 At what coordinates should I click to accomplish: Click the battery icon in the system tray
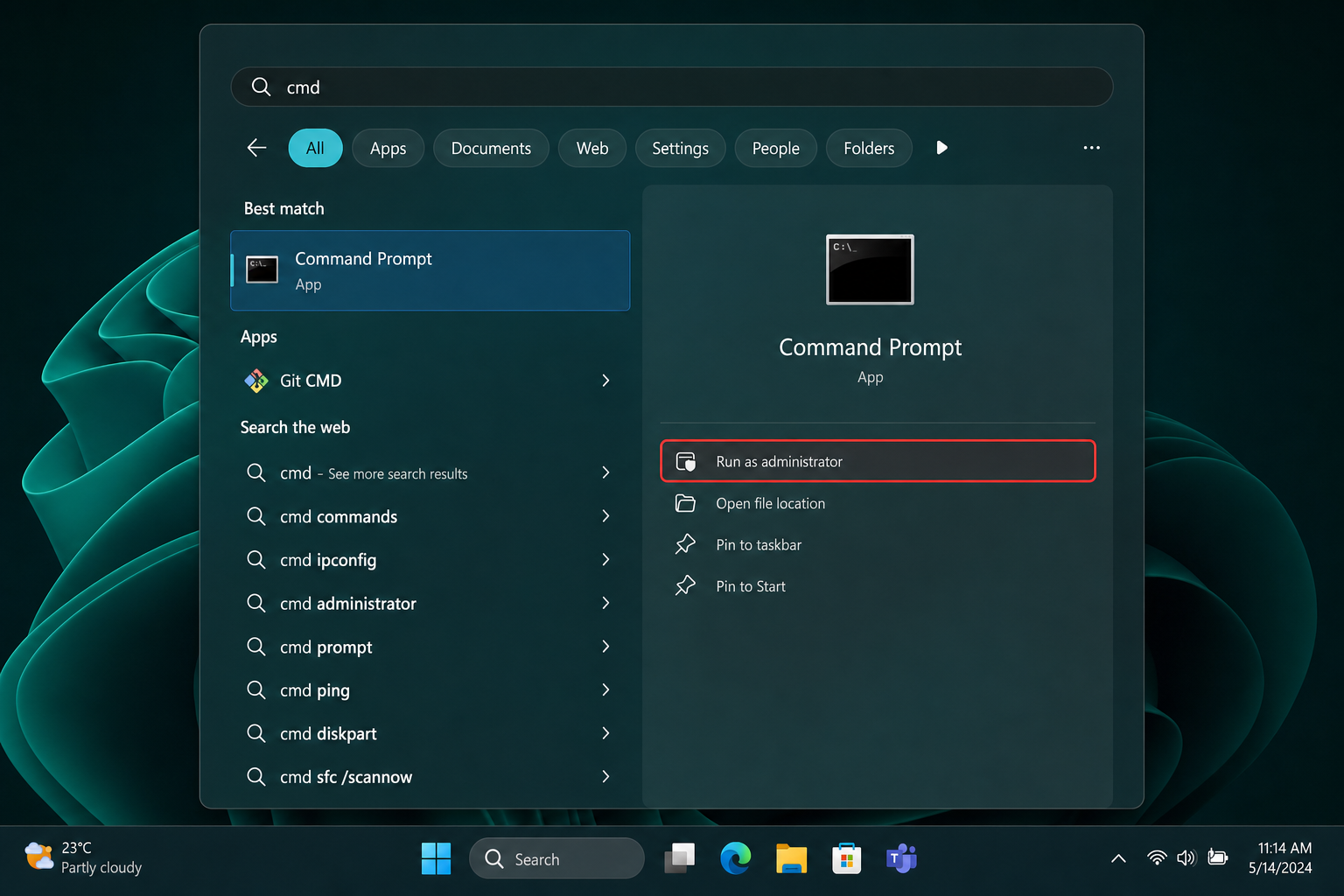pos(1217,857)
